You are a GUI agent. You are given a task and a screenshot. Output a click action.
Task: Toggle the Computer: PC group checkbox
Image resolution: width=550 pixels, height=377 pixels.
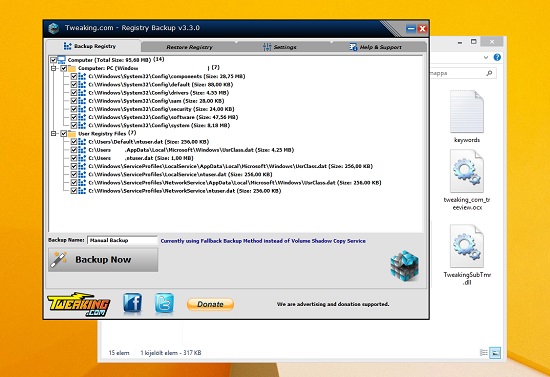(x=63, y=68)
